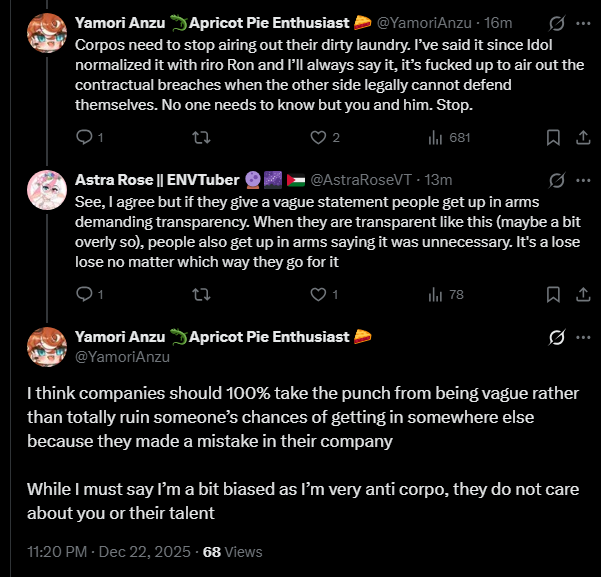Repost Astra Rose's tweet
The image size is (601, 577).
[201, 294]
